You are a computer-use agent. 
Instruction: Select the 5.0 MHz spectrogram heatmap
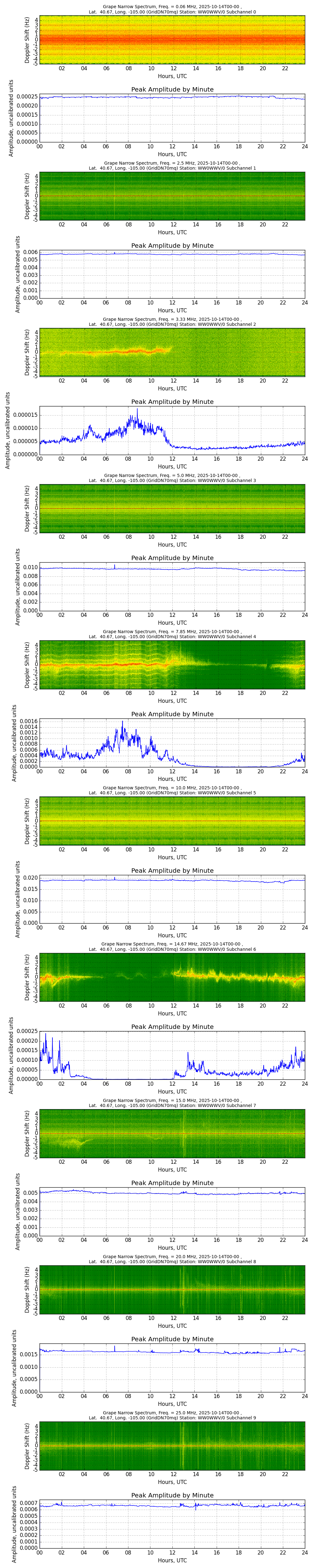[x=172, y=508]
